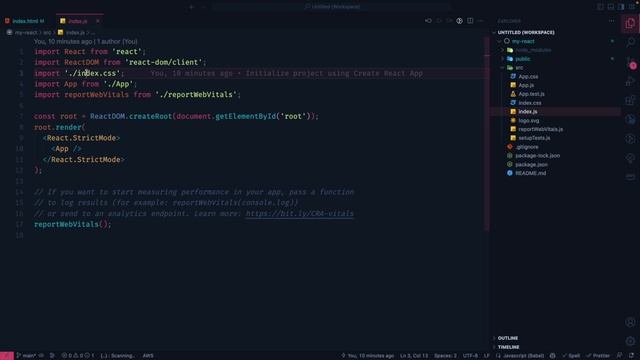Click the bit.ly/CRA-vitals link in comment
Viewport: 640px width, 360px height.
click(x=299, y=213)
